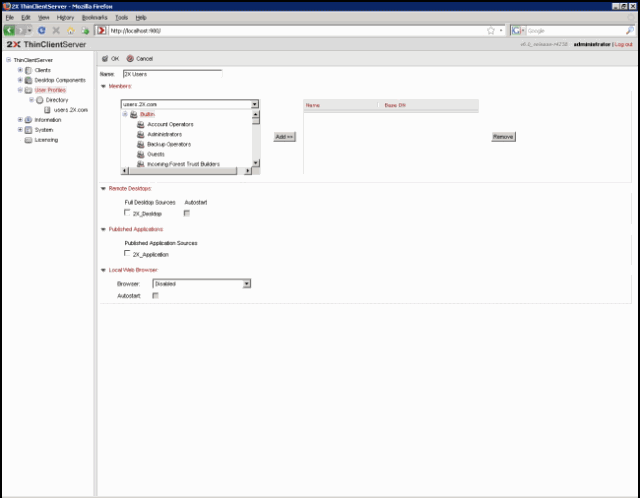This screenshot has height=498, width=640.
Task: Collapse the Members section triangle
Action: 103,86
